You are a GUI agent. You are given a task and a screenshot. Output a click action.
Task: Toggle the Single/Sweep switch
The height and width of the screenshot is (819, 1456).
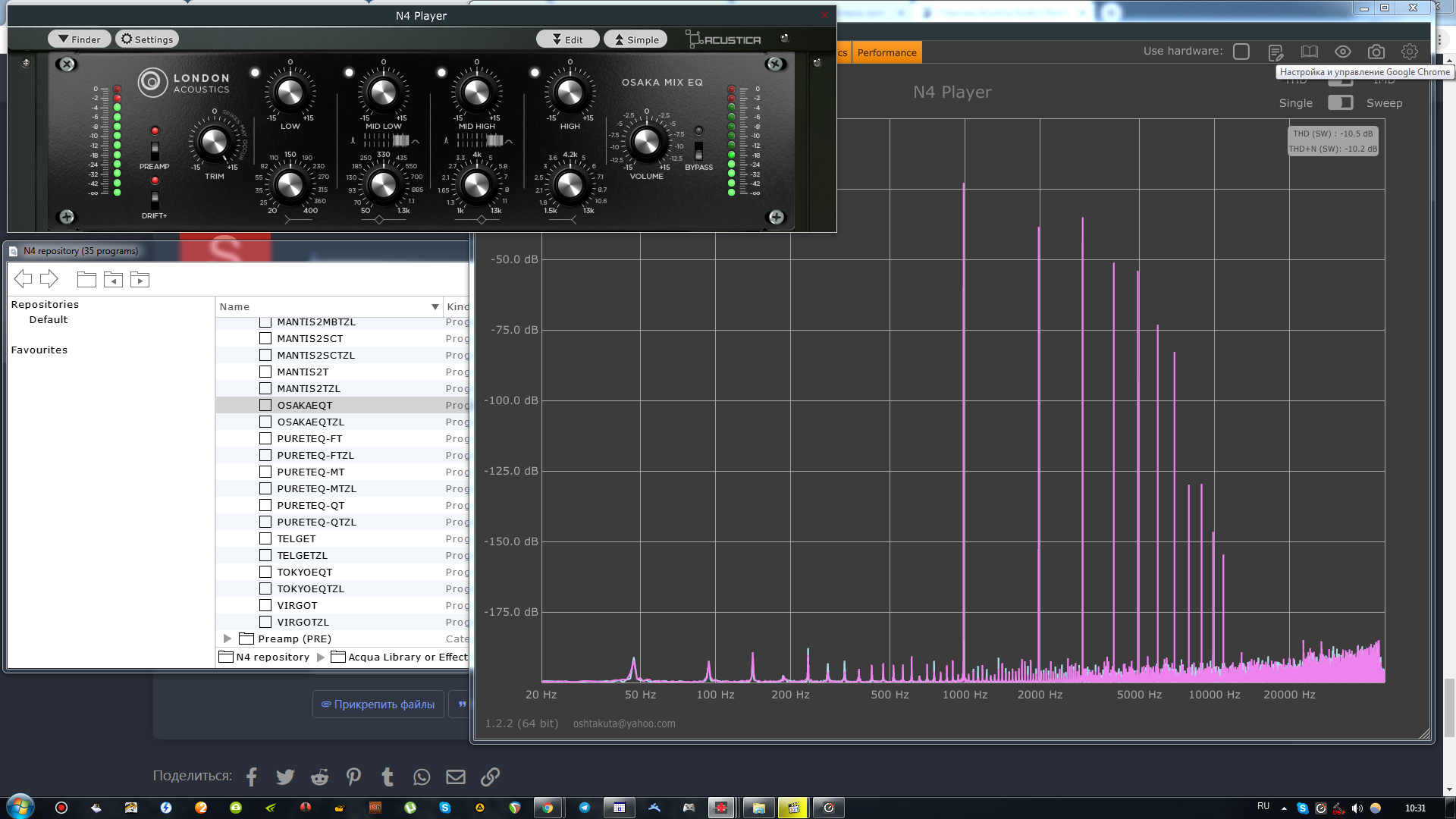(x=1340, y=102)
